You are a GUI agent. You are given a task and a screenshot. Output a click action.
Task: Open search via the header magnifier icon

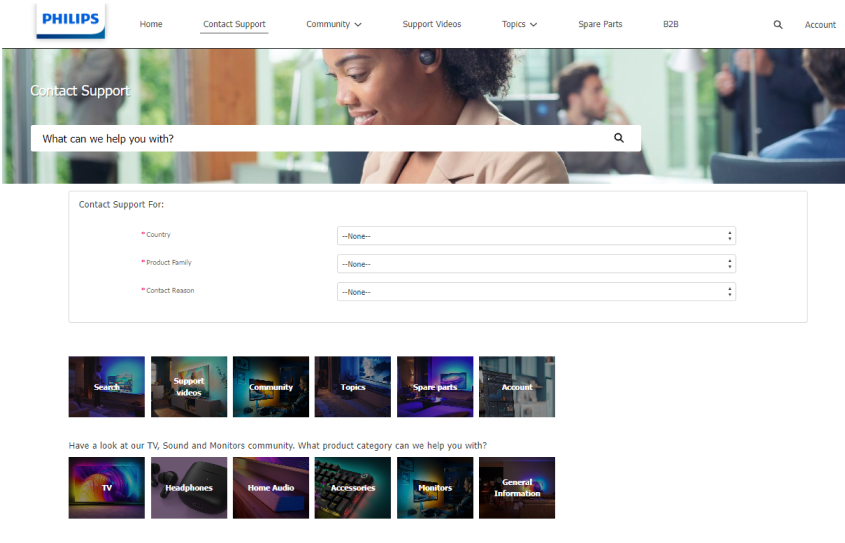778,25
